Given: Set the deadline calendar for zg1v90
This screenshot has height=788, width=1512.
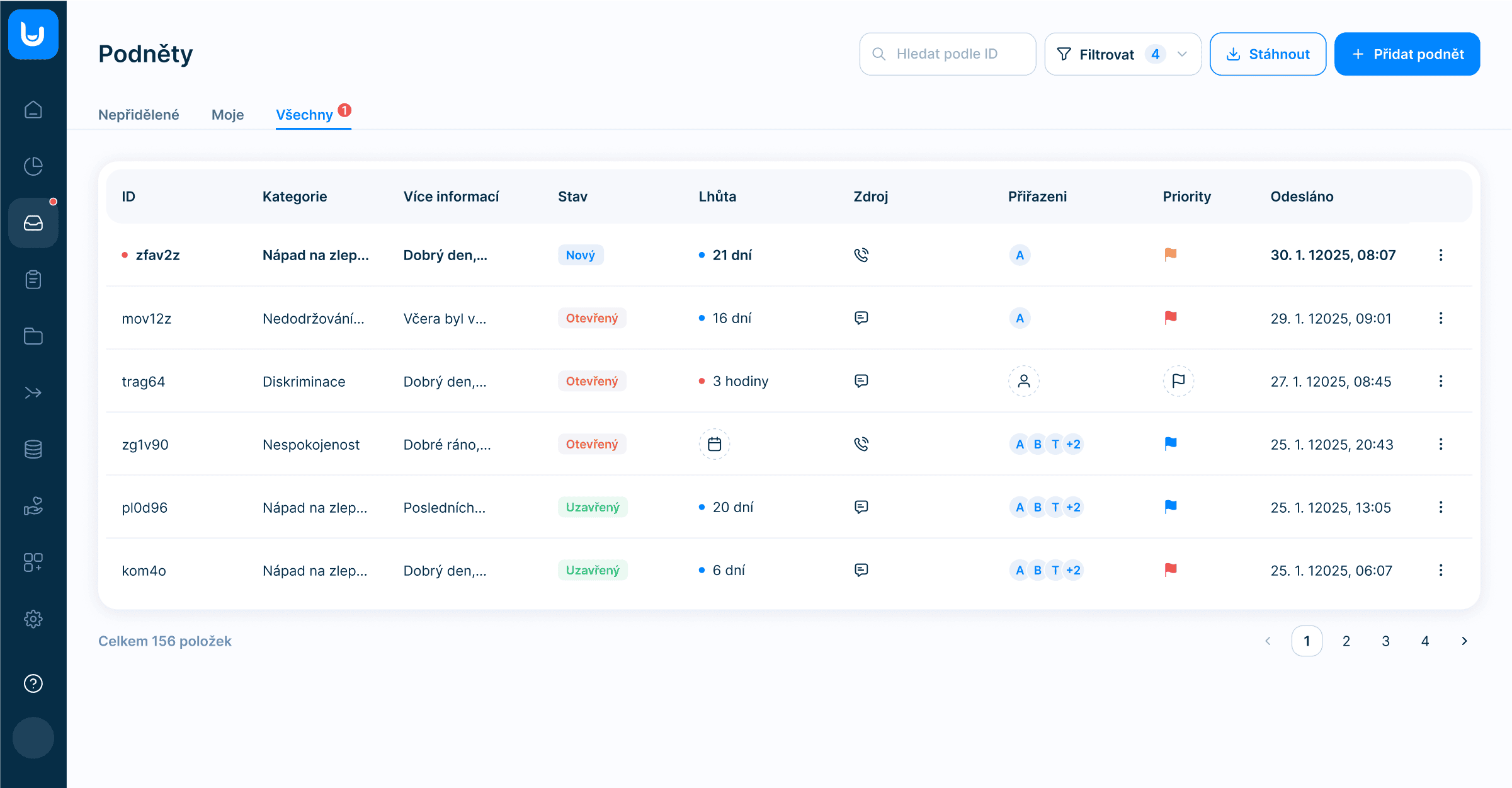Looking at the screenshot, I should (714, 444).
